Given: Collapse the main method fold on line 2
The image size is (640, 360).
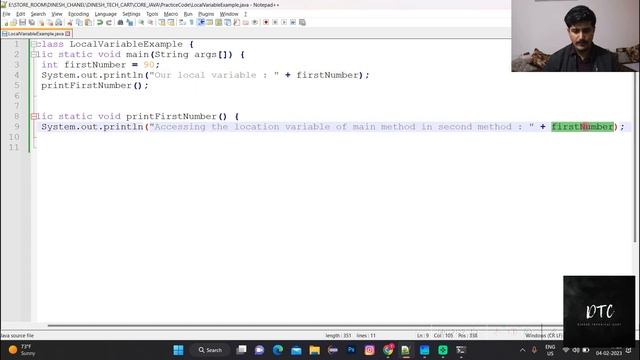Looking at the screenshot, I should point(34,54).
